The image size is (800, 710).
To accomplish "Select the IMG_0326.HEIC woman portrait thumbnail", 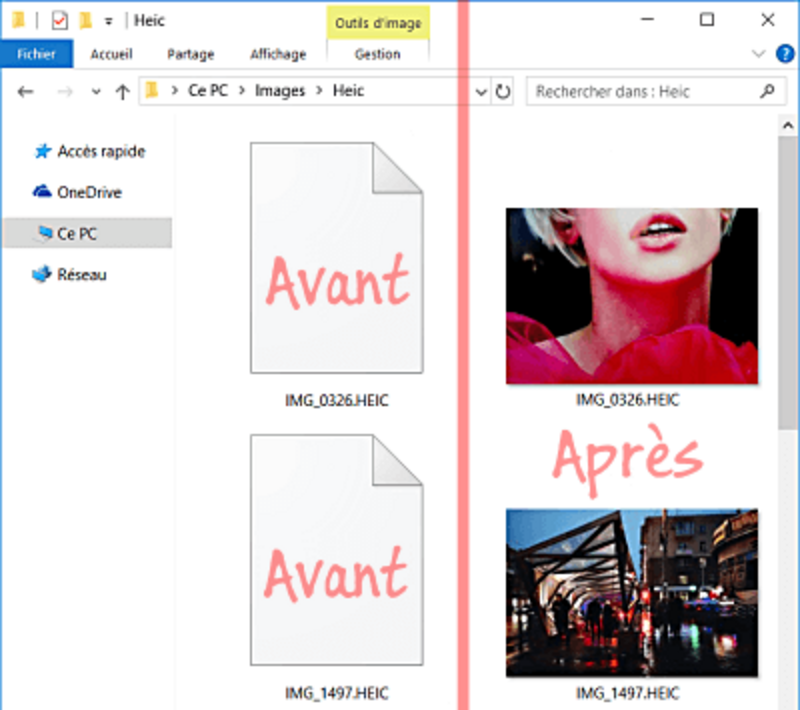I will point(632,296).
